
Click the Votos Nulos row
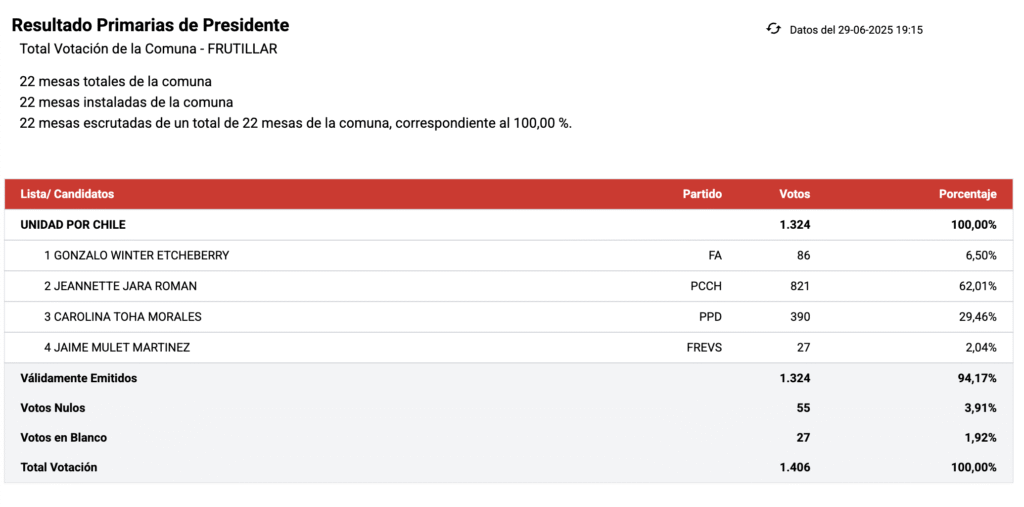509,408
